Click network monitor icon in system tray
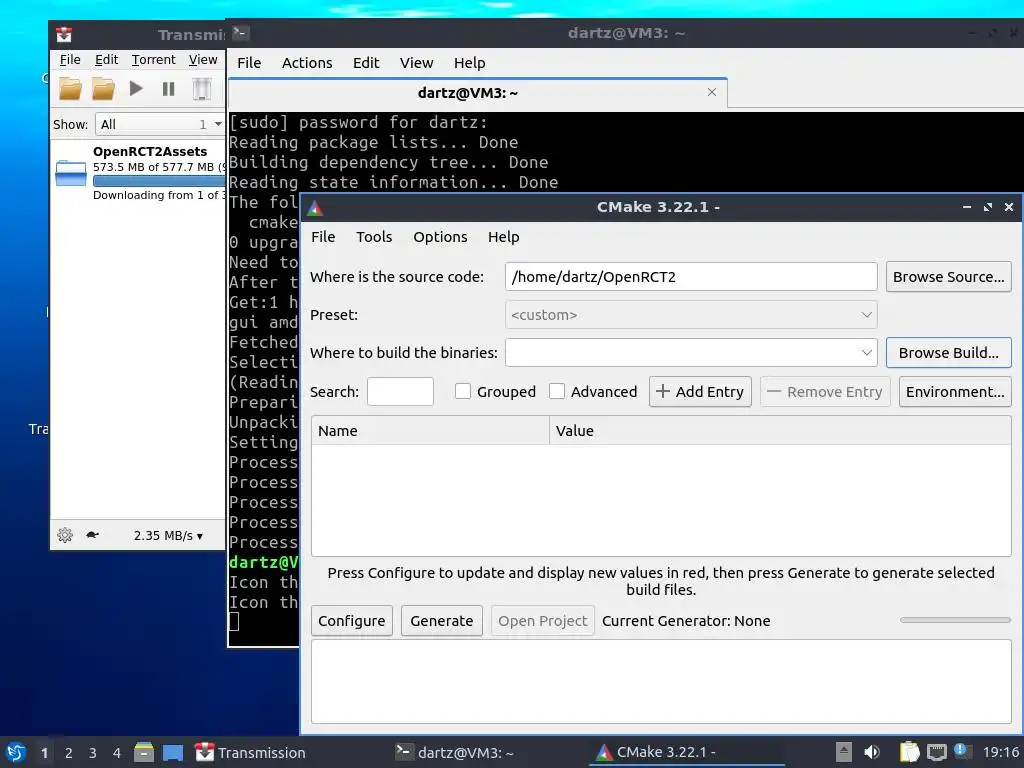Screen dimensions: 1024x768 tap(936, 753)
